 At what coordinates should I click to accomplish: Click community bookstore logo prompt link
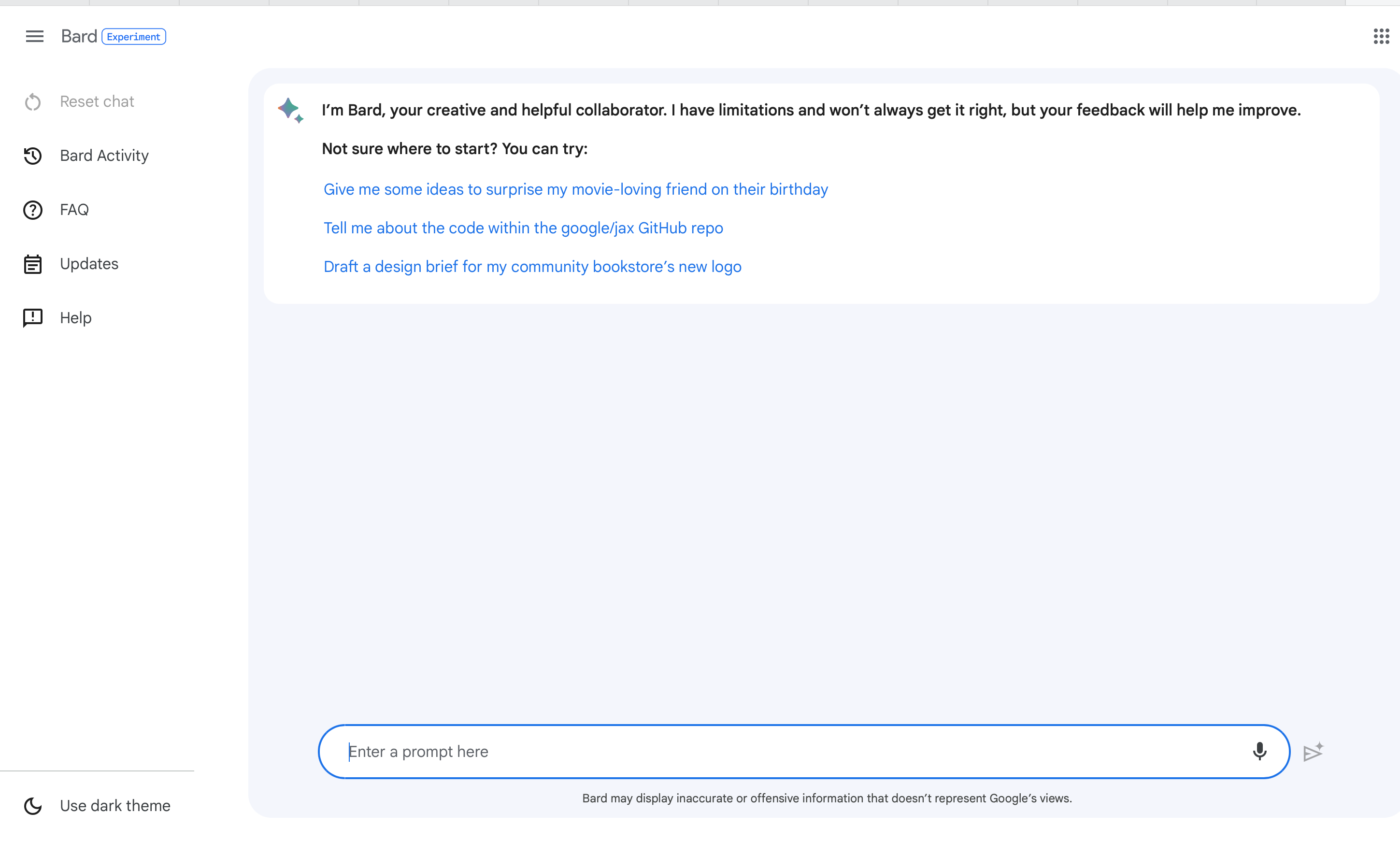pyautogui.click(x=532, y=266)
